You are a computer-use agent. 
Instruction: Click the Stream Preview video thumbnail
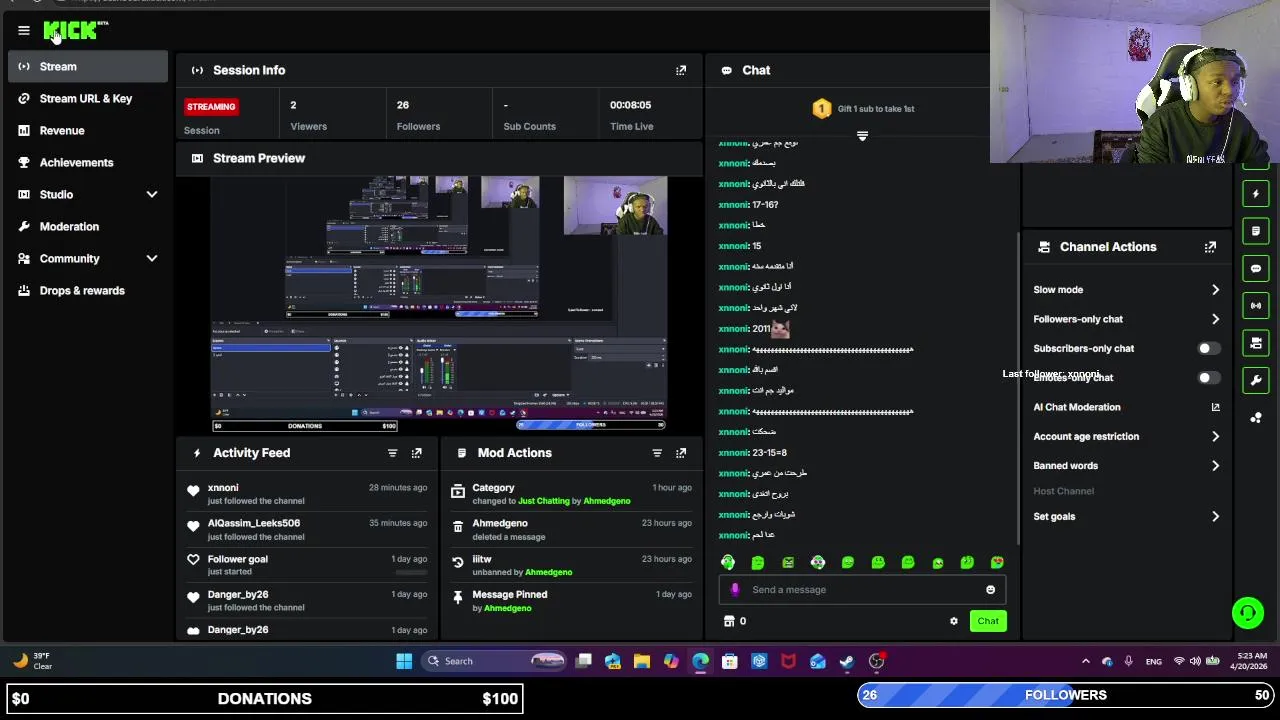[439, 304]
